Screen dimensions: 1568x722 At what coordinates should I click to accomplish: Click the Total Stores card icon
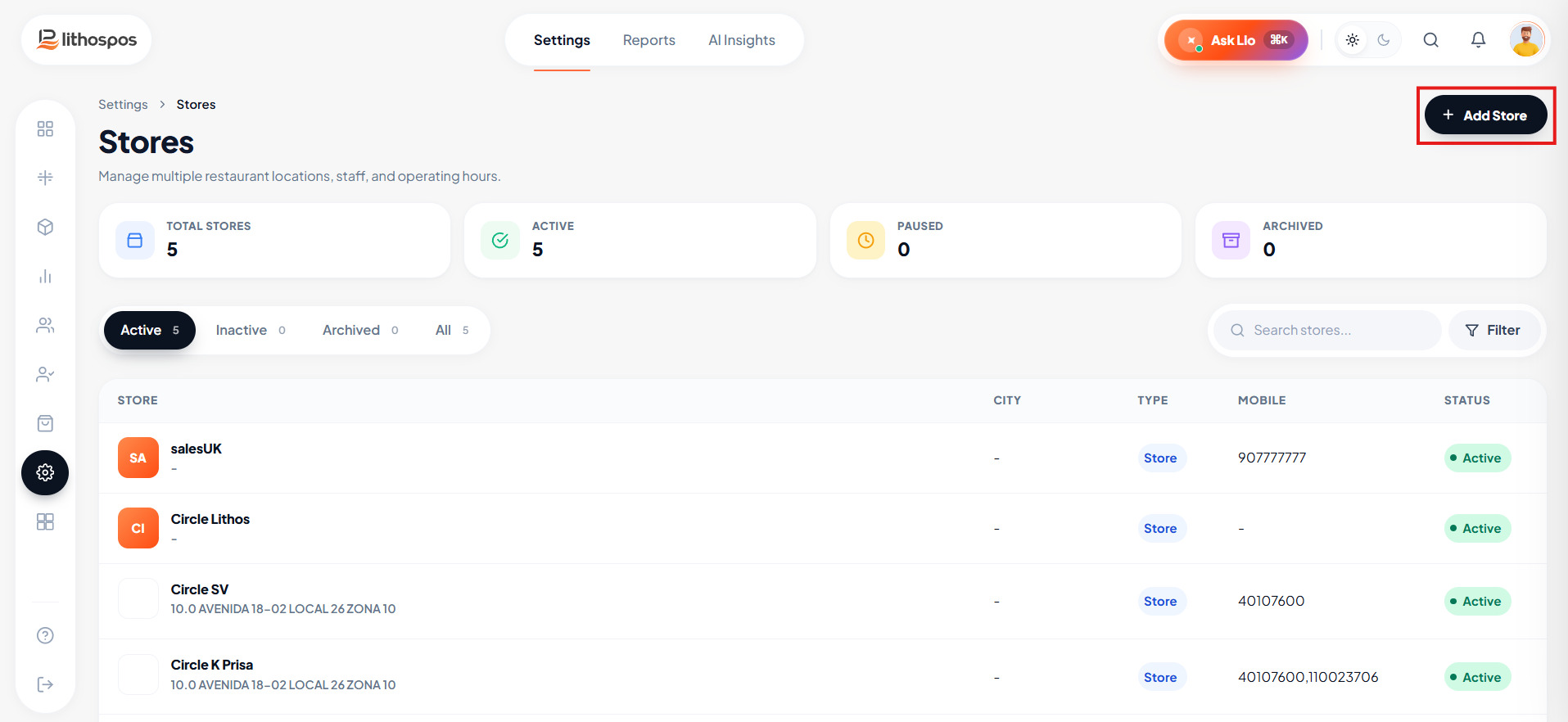135,240
